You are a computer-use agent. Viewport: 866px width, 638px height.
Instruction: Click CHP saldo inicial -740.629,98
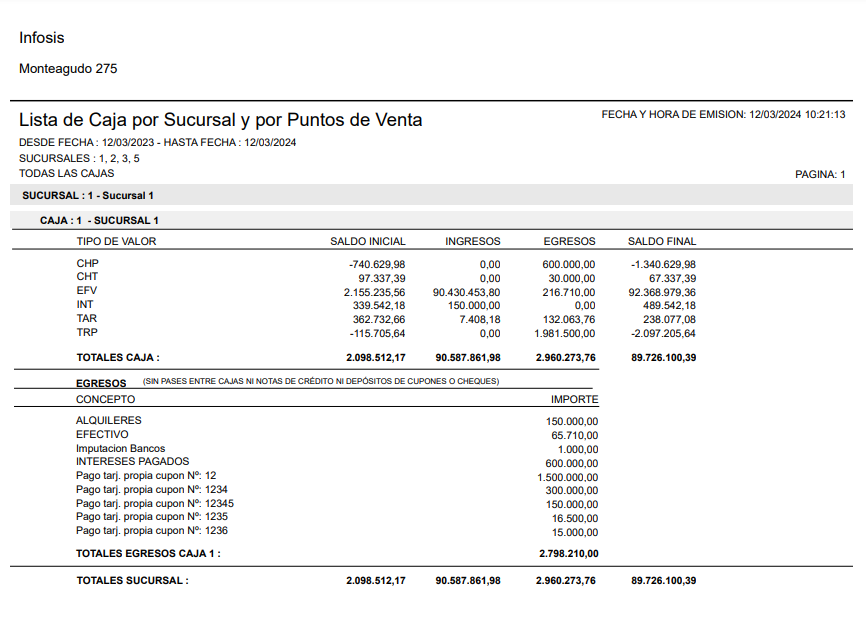[x=377, y=265]
